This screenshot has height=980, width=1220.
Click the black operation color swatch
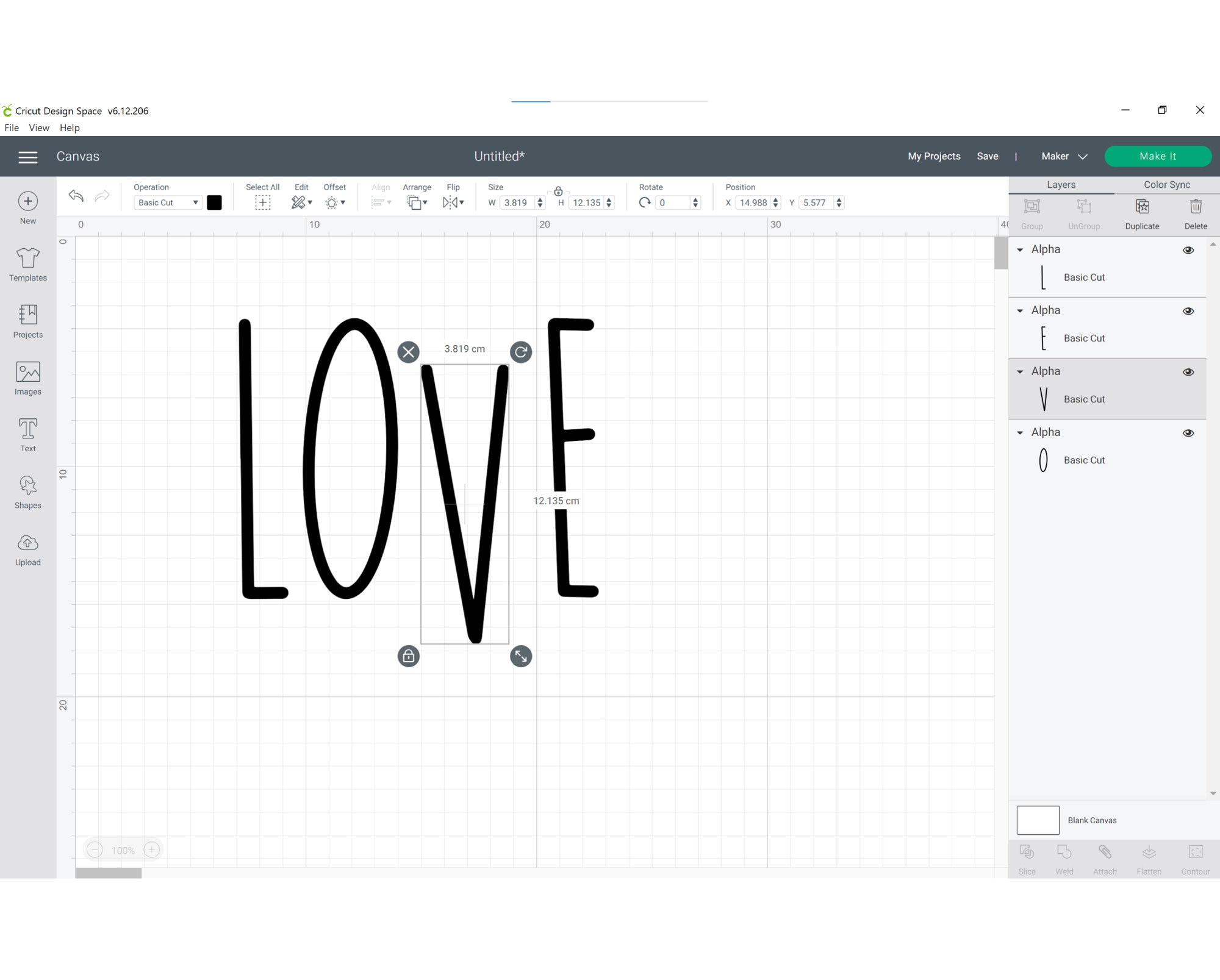214,202
